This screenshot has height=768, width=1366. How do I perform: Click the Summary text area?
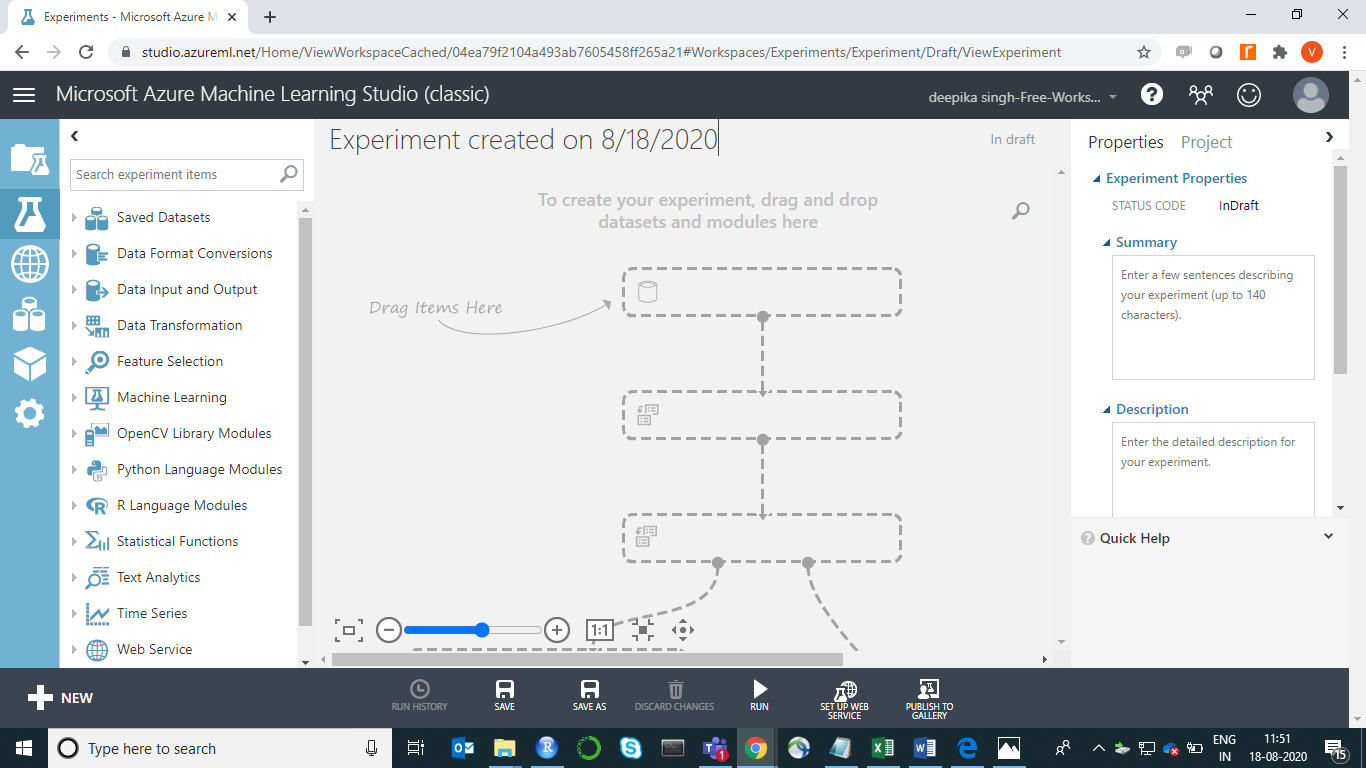pyautogui.click(x=1213, y=317)
